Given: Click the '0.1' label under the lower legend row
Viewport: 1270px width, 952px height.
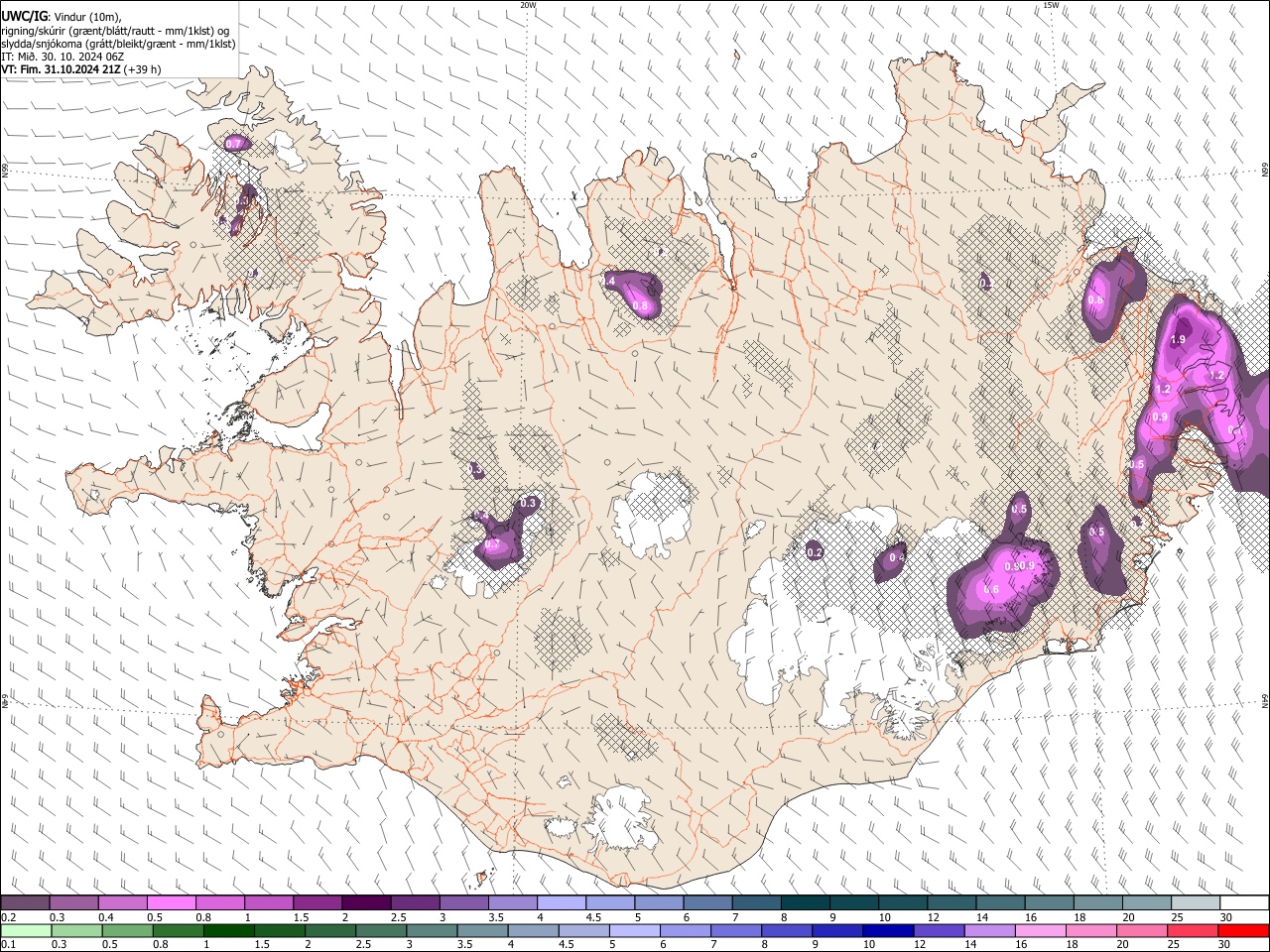Looking at the screenshot, I should click(x=8, y=945).
